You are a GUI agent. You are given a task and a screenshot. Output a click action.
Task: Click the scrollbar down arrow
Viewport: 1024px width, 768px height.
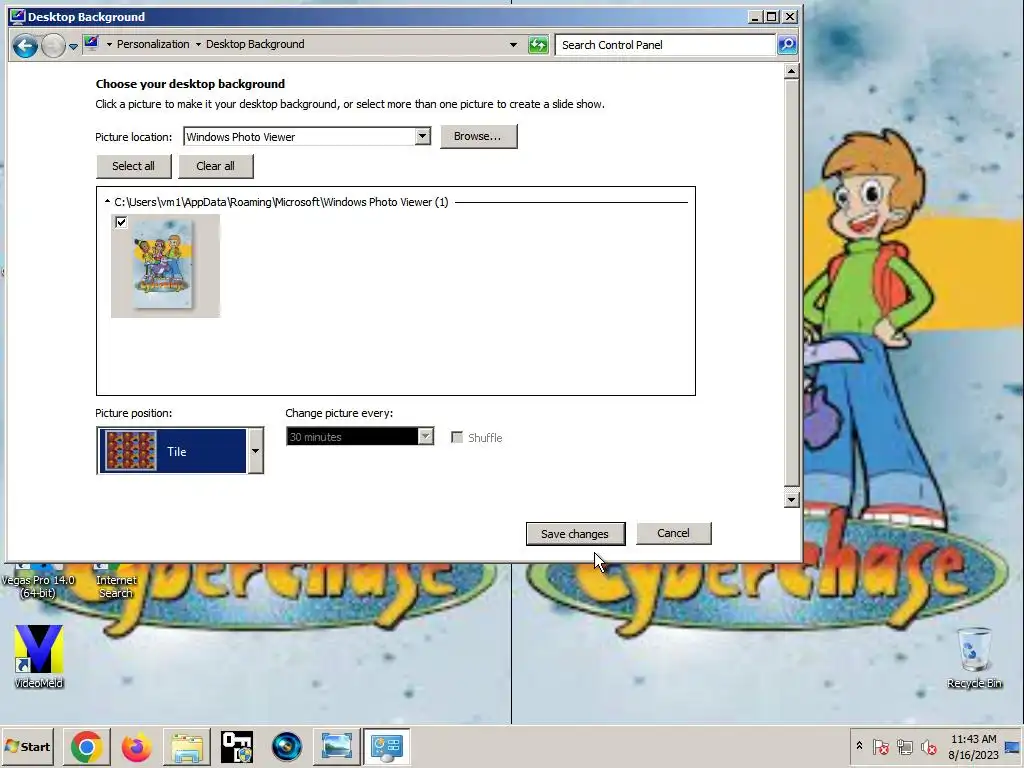click(792, 500)
